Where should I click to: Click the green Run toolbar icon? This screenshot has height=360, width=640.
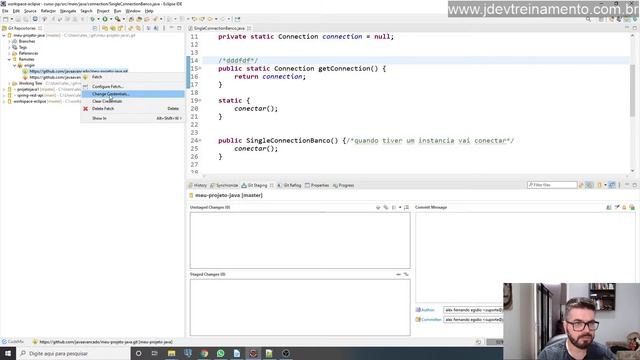pos(105,19)
